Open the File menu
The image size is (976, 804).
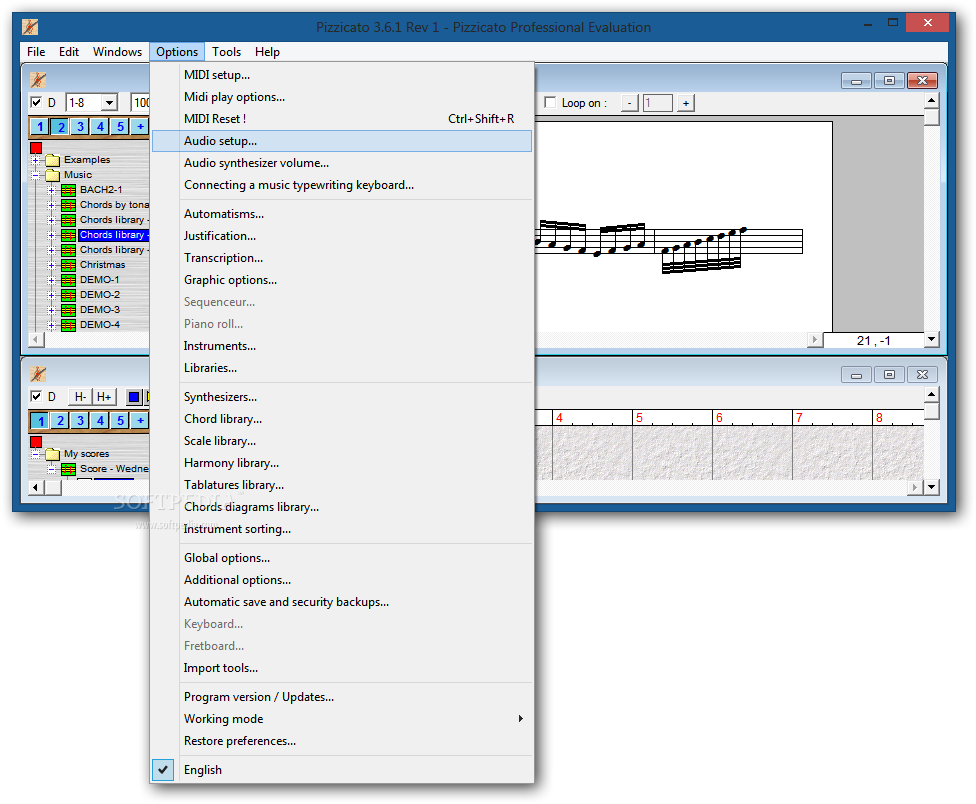[x=36, y=52]
